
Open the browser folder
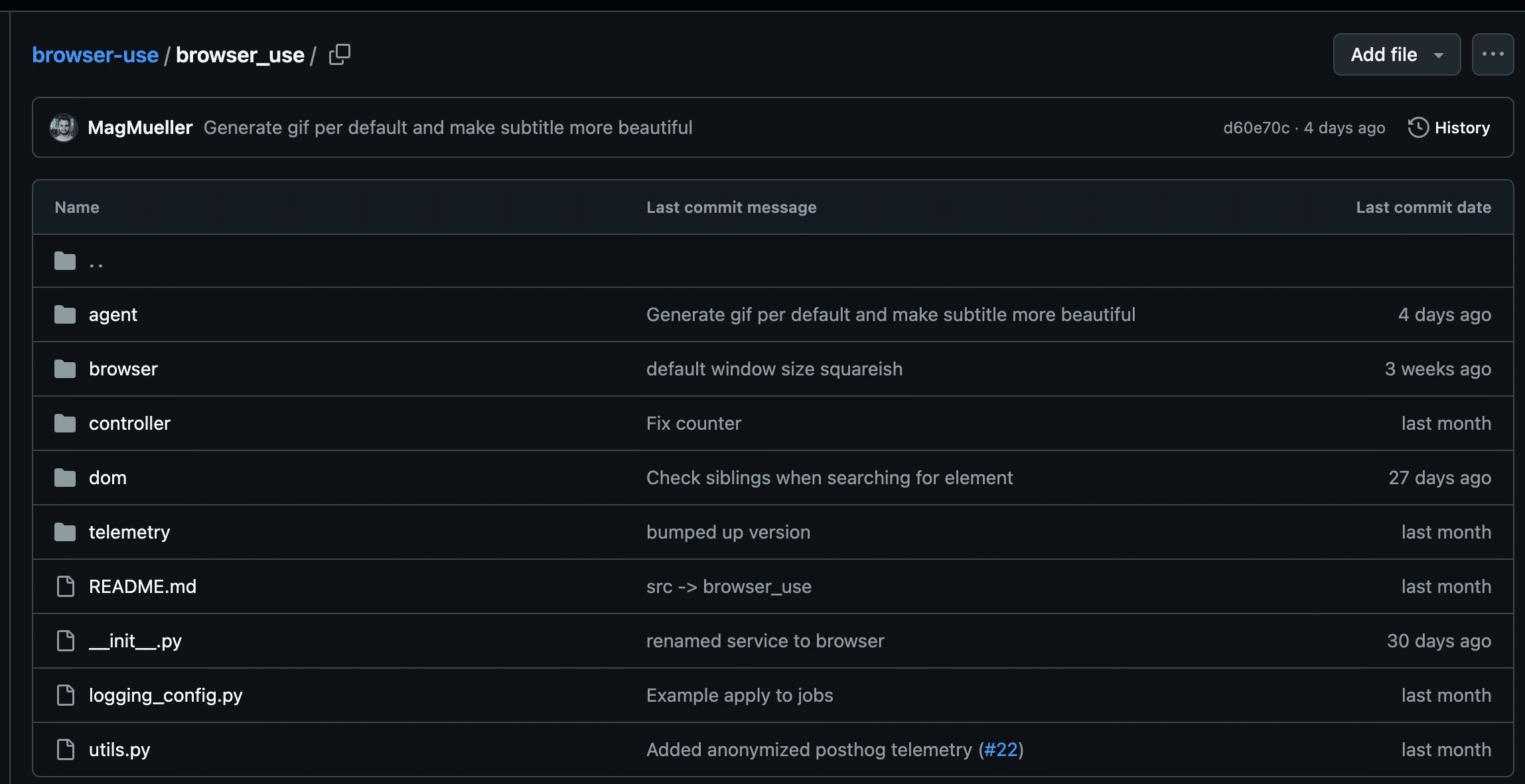coord(123,369)
